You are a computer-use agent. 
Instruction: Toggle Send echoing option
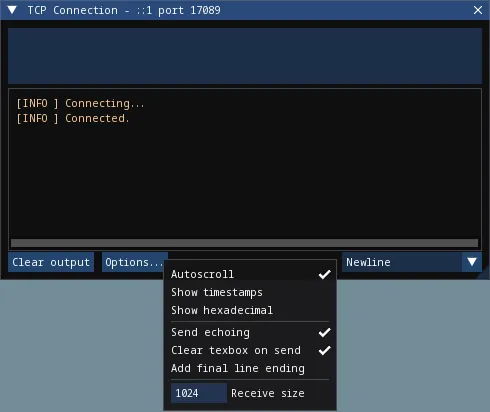250,332
